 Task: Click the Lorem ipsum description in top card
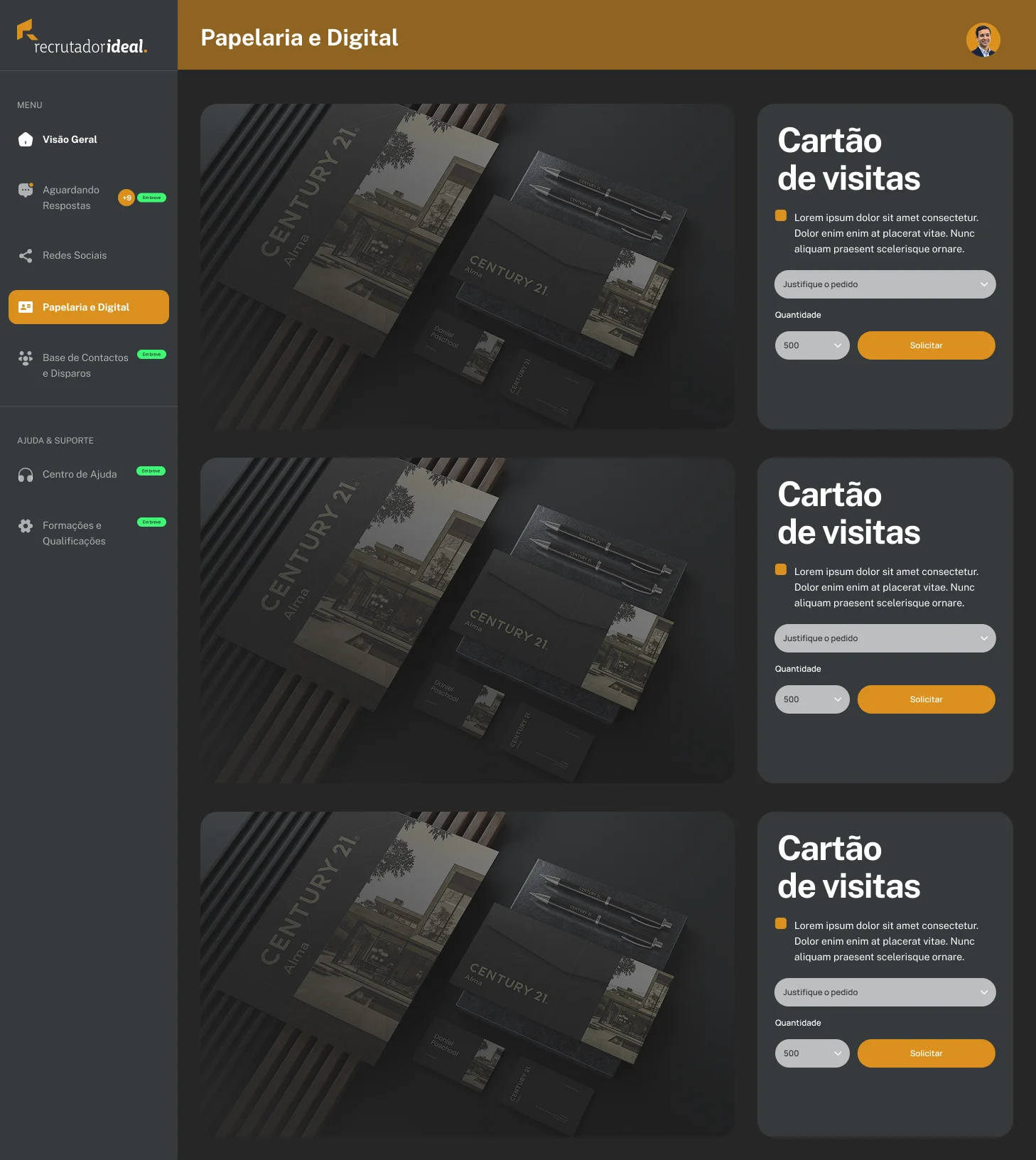click(886, 233)
